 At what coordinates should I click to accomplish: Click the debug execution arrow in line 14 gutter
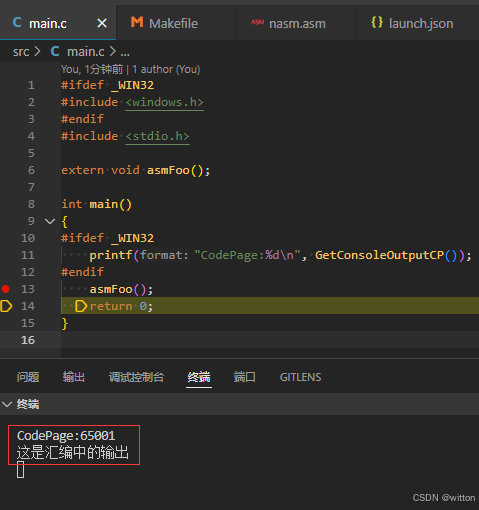[6, 306]
